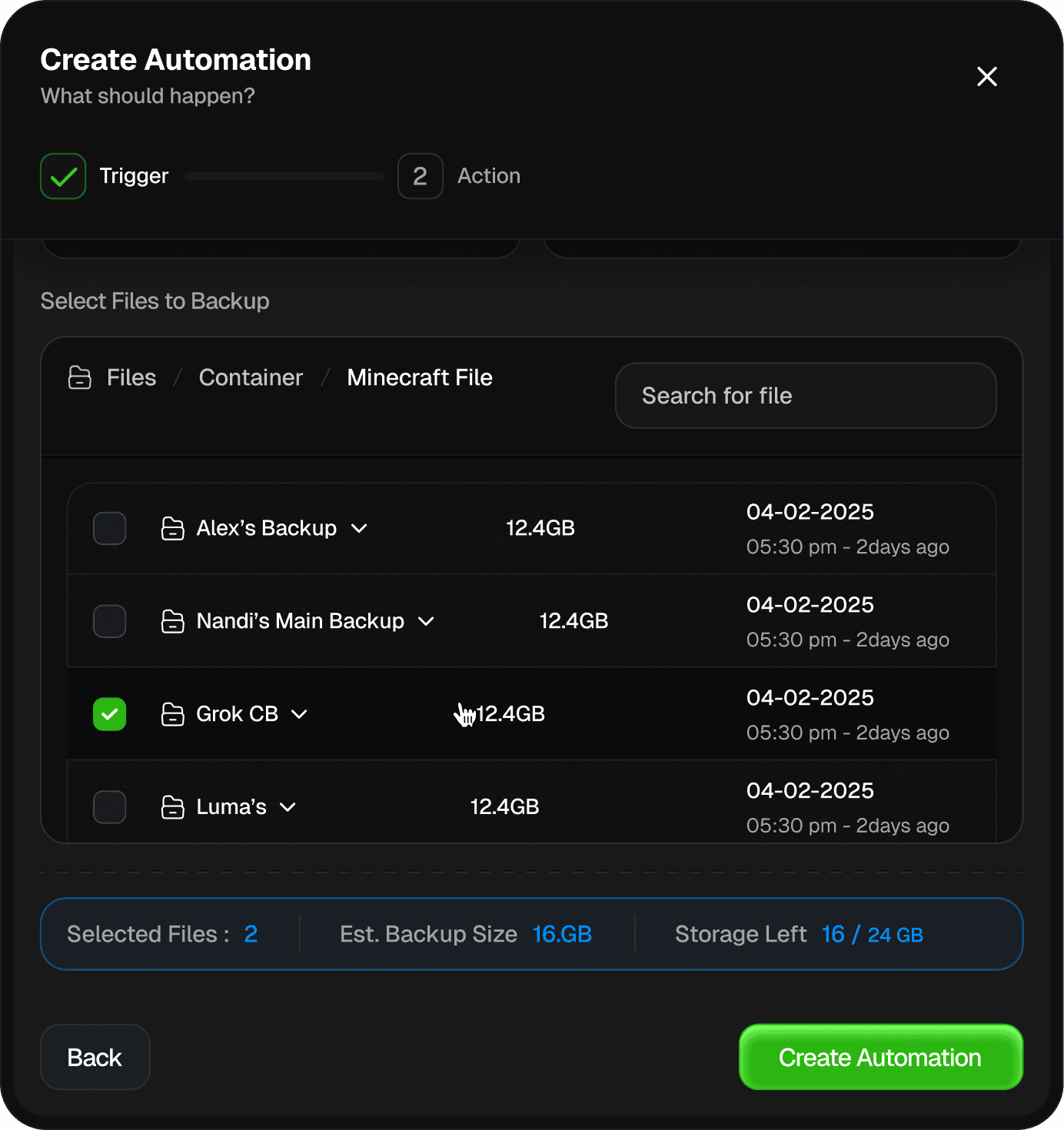This screenshot has height=1130, width=1064.
Task: Click the Select Files to Backup heading
Action: pos(155,301)
